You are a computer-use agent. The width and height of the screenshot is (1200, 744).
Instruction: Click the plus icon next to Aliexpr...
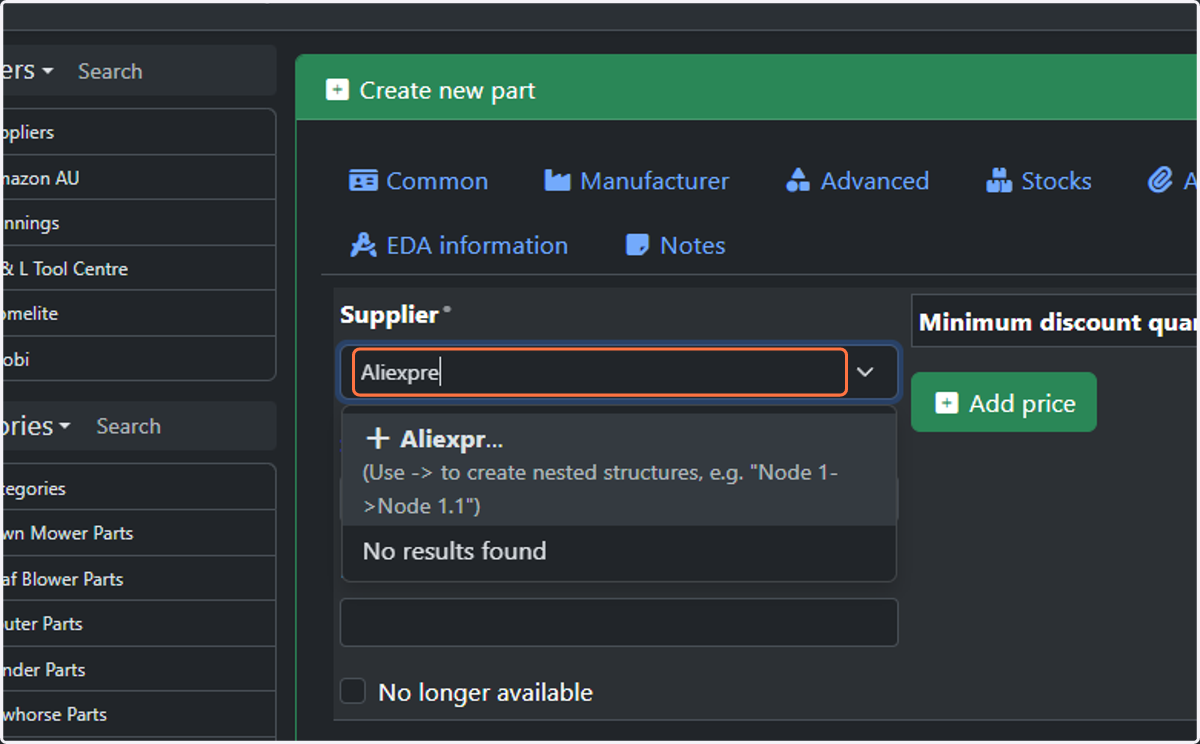pyautogui.click(x=377, y=439)
